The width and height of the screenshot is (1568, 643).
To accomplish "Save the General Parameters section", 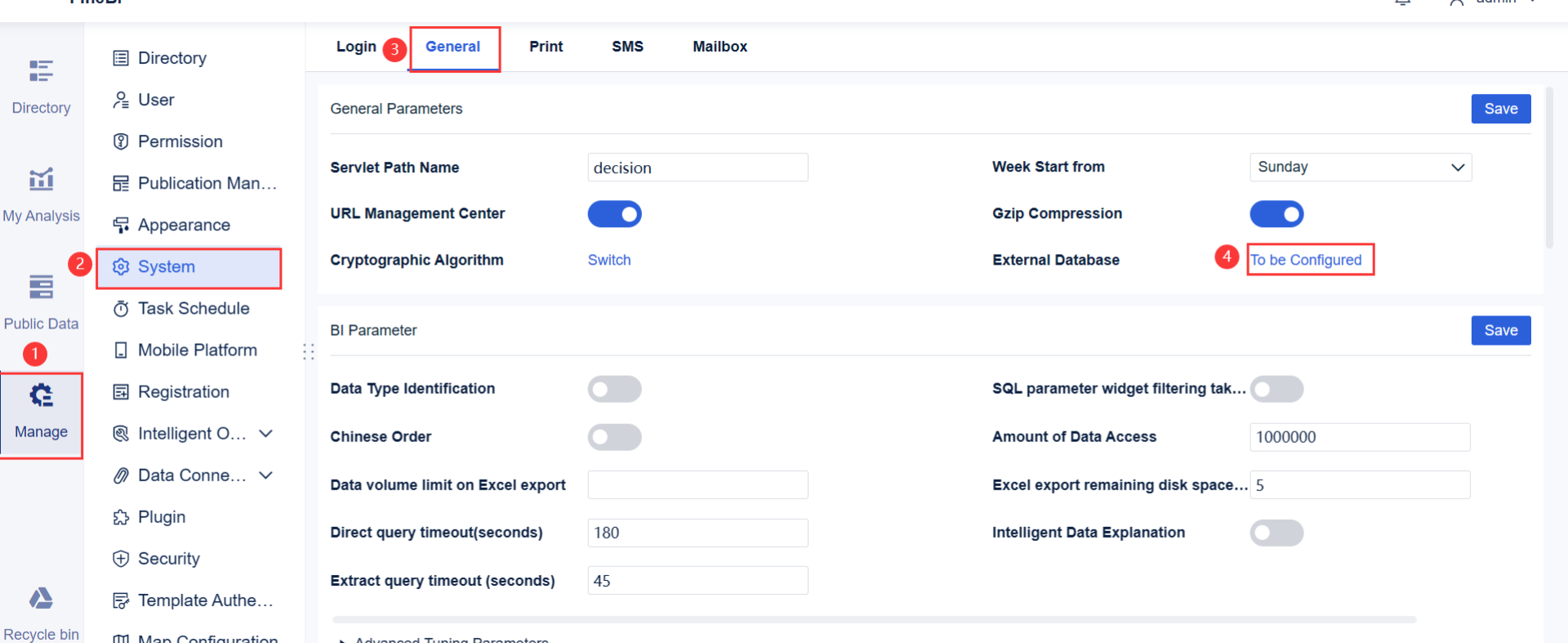I will tap(1500, 109).
